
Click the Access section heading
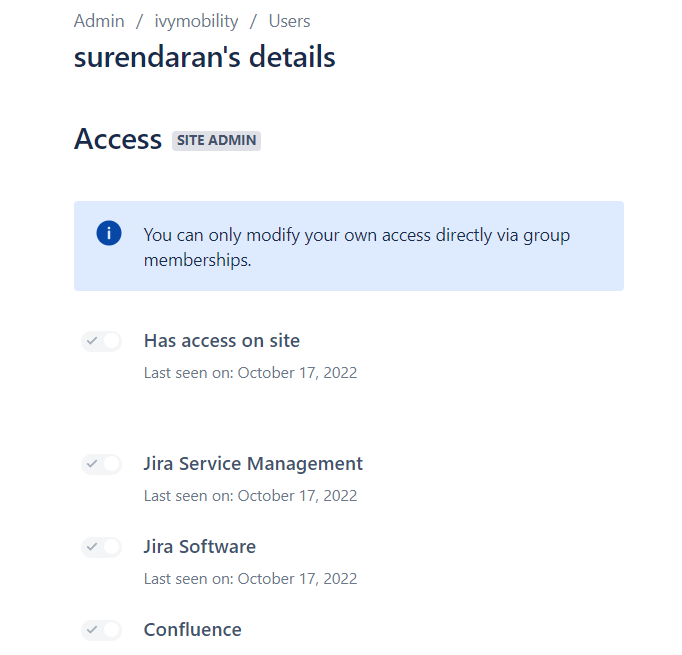pyautogui.click(x=118, y=139)
